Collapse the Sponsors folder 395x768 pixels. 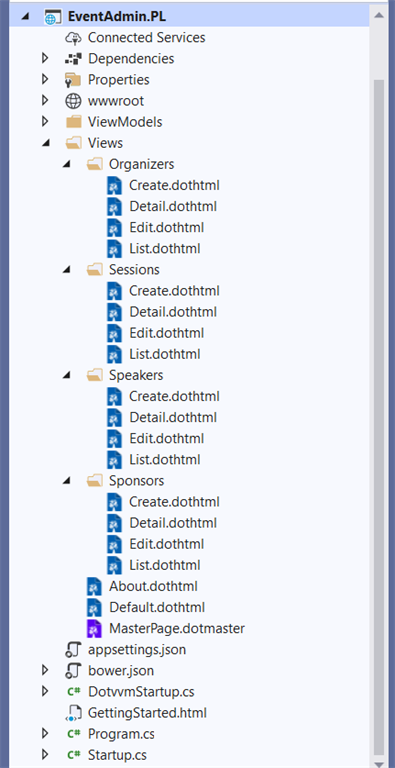pyautogui.click(x=67, y=481)
